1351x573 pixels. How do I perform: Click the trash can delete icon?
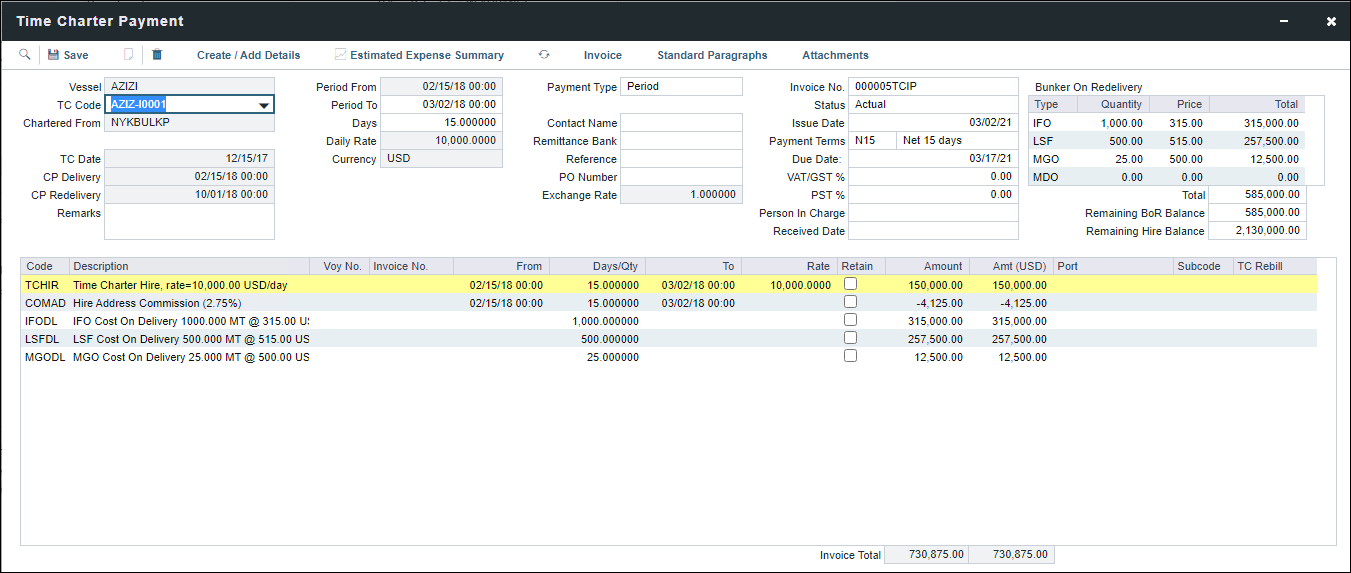coord(157,55)
